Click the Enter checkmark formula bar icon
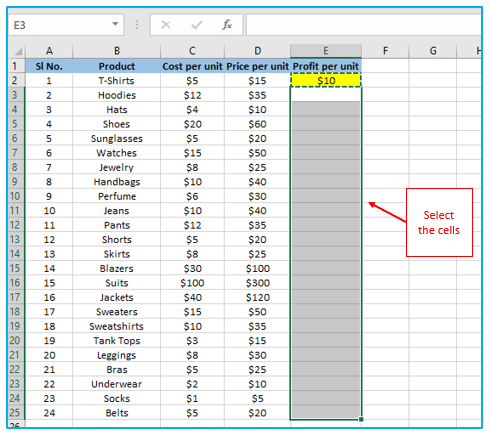490x436 pixels. point(197,25)
